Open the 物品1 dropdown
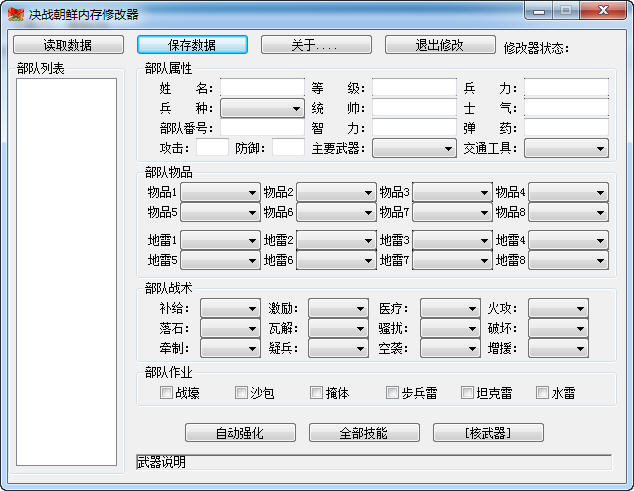Image resolution: width=634 pixels, height=491 pixels. (220, 193)
